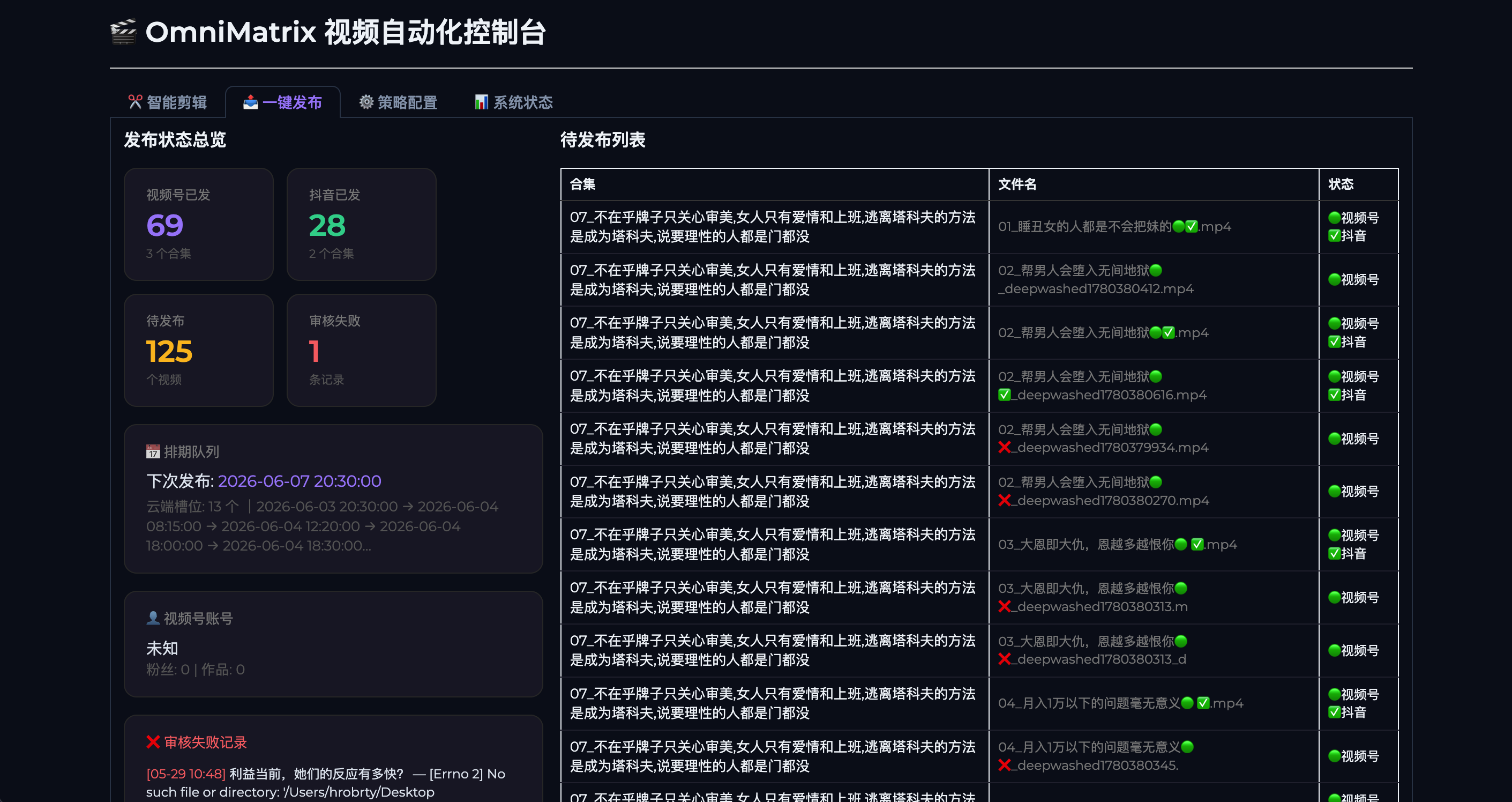1512x802 pixels.
Task: Select file ending _deepwashed1780380412.mp4
Action: click(x=1096, y=279)
